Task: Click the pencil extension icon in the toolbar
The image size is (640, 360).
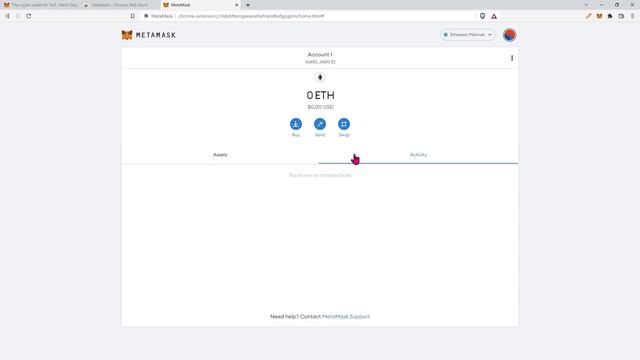Action: pyautogui.click(x=588, y=16)
